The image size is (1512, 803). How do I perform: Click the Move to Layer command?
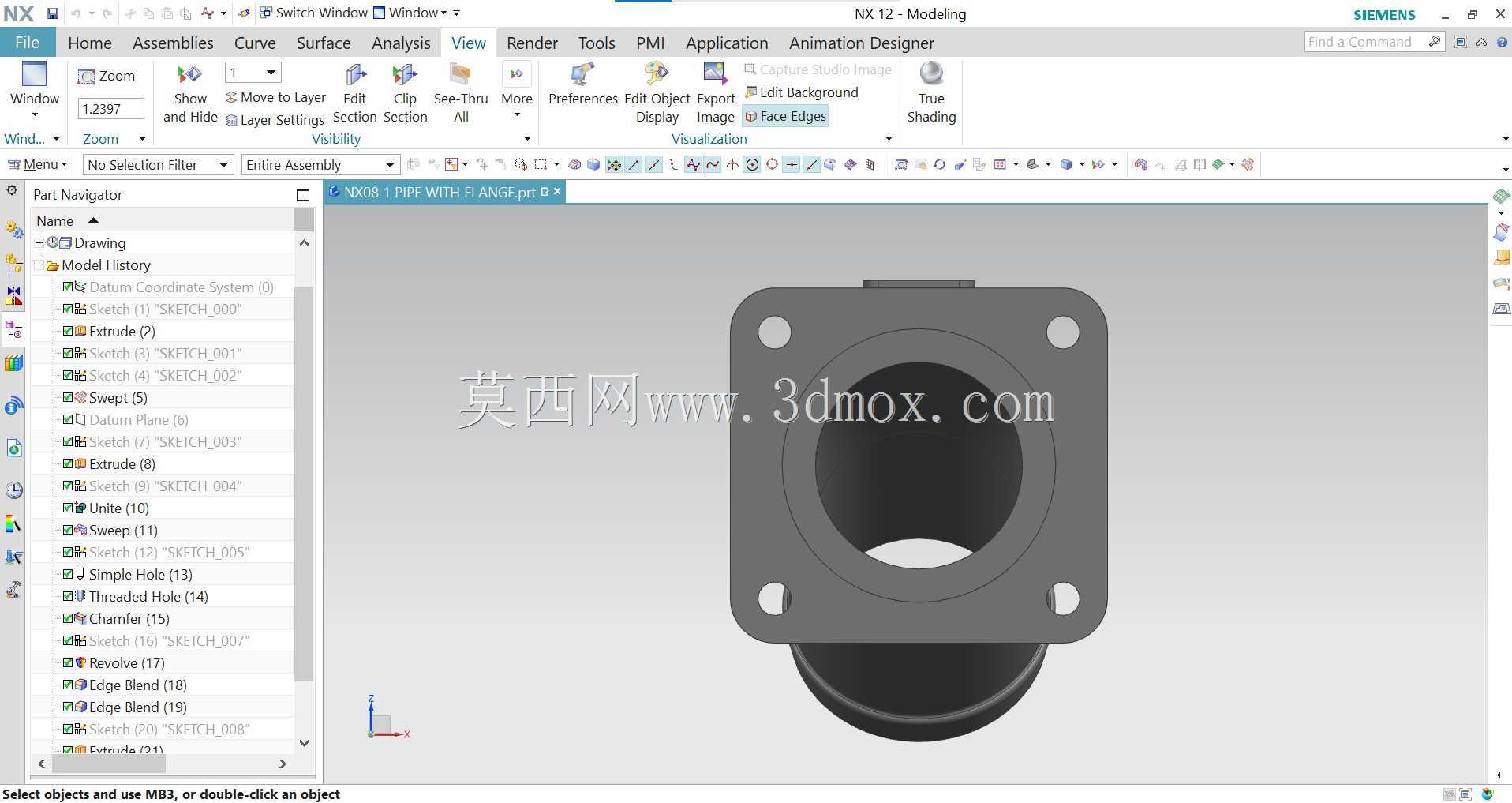pos(275,97)
